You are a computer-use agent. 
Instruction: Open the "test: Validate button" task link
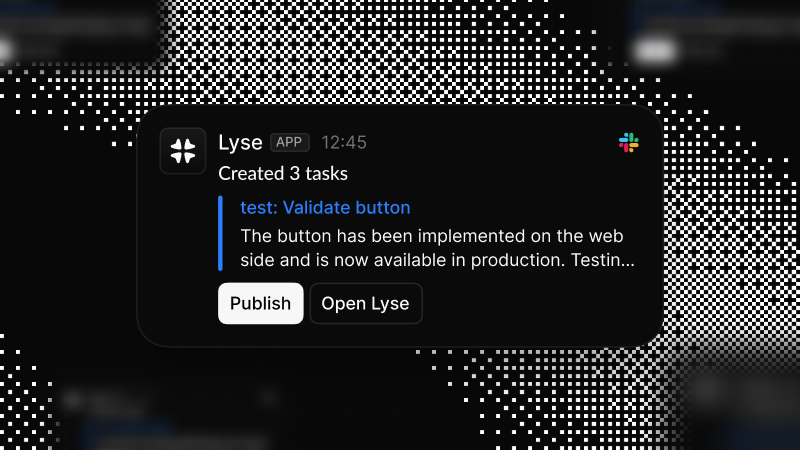click(325, 208)
